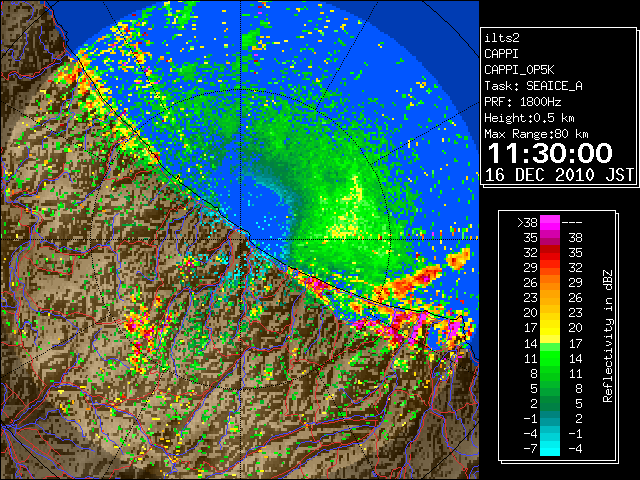Click the 11:30:00 timestamp
Image resolution: width=640 pixels, height=480 pixels.
click(550, 153)
